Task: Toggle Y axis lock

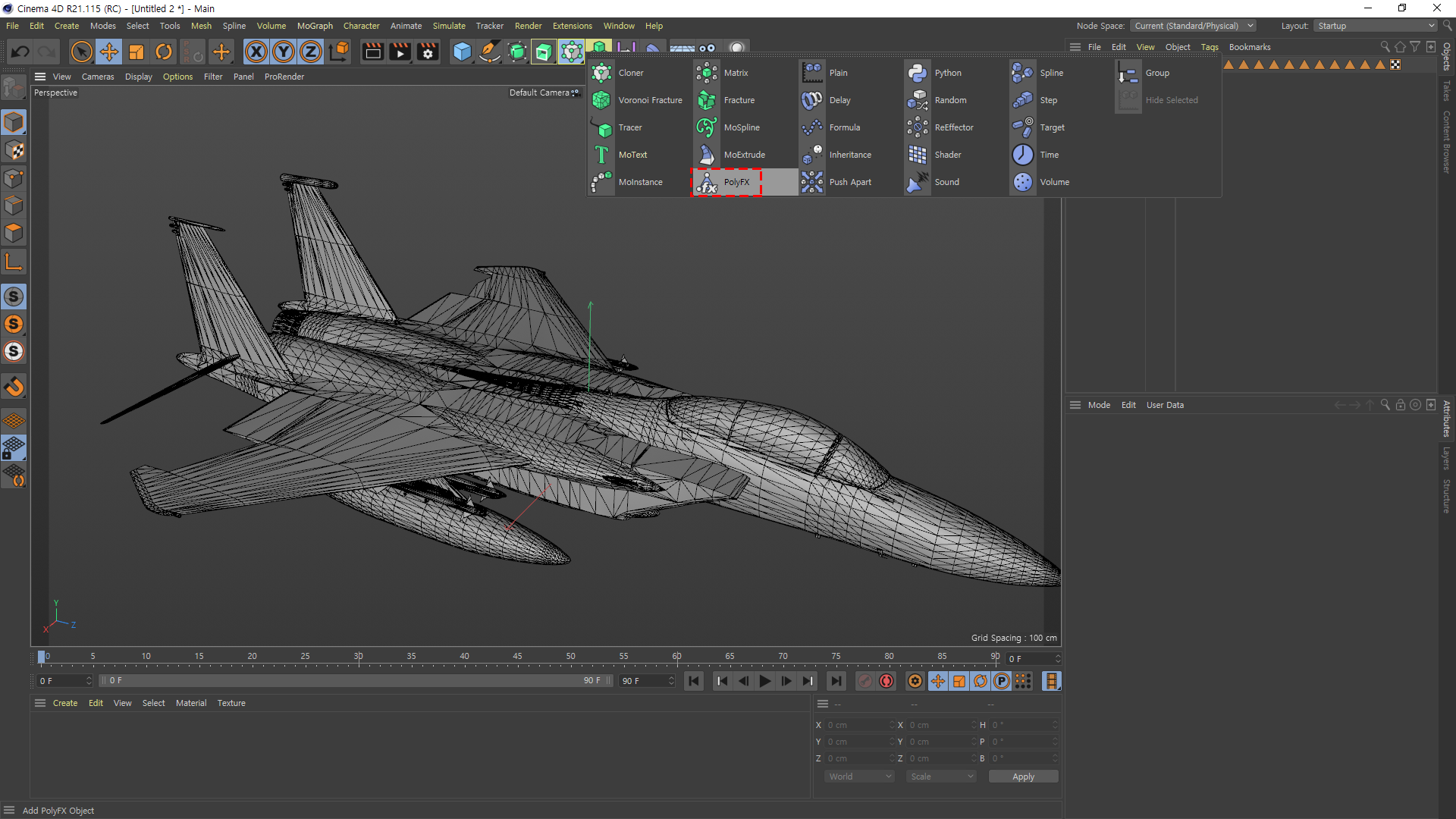Action: point(284,52)
